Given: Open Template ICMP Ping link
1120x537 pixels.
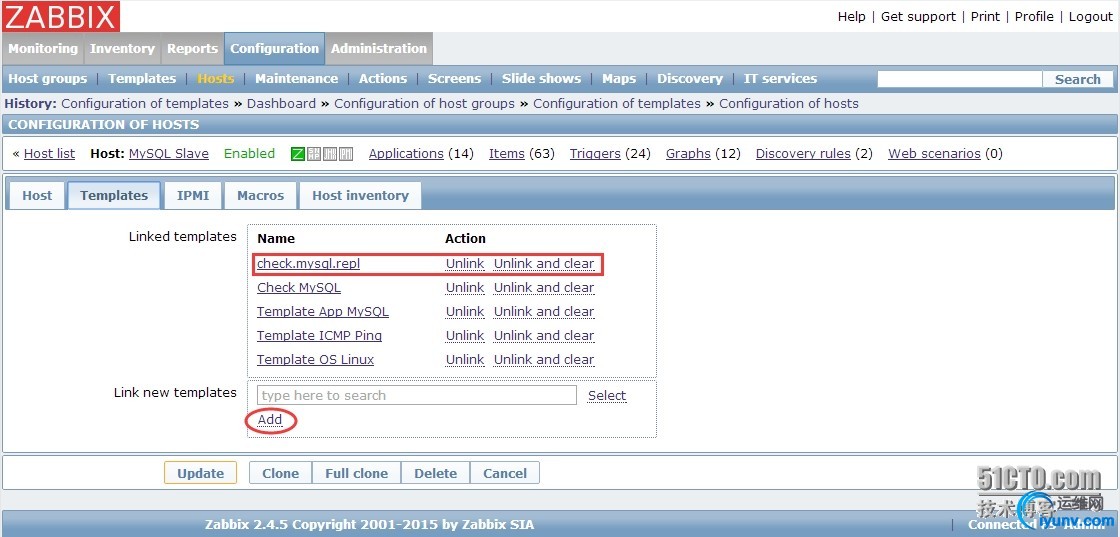Looking at the screenshot, I should pos(319,336).
